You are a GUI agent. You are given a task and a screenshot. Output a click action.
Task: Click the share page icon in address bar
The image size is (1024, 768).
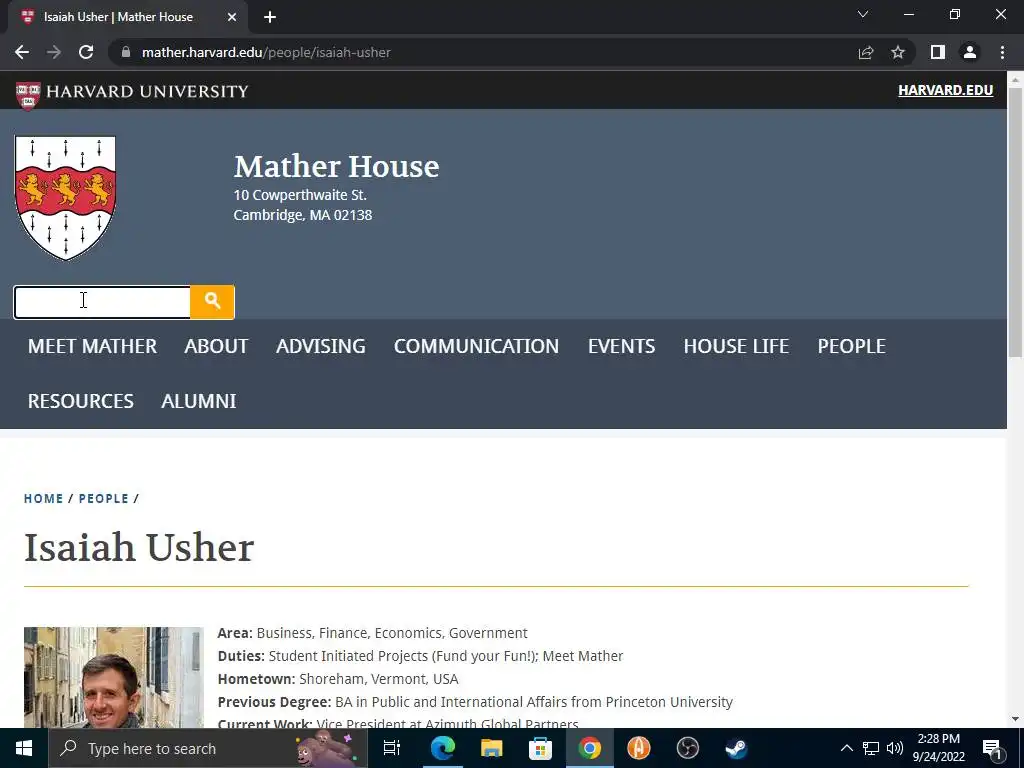click(x=866, y=52)
